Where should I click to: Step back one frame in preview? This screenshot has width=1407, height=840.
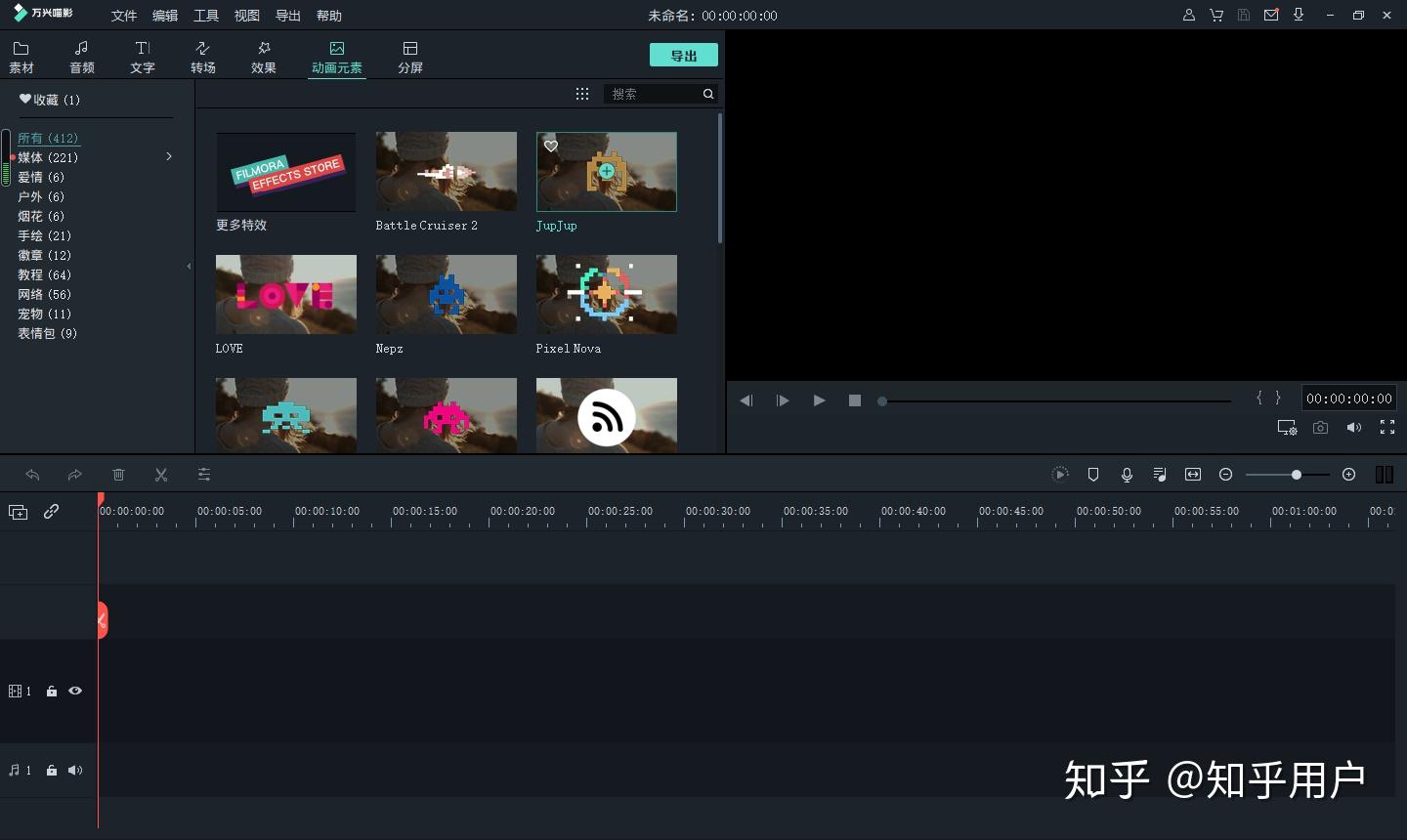tap(746, 400)
